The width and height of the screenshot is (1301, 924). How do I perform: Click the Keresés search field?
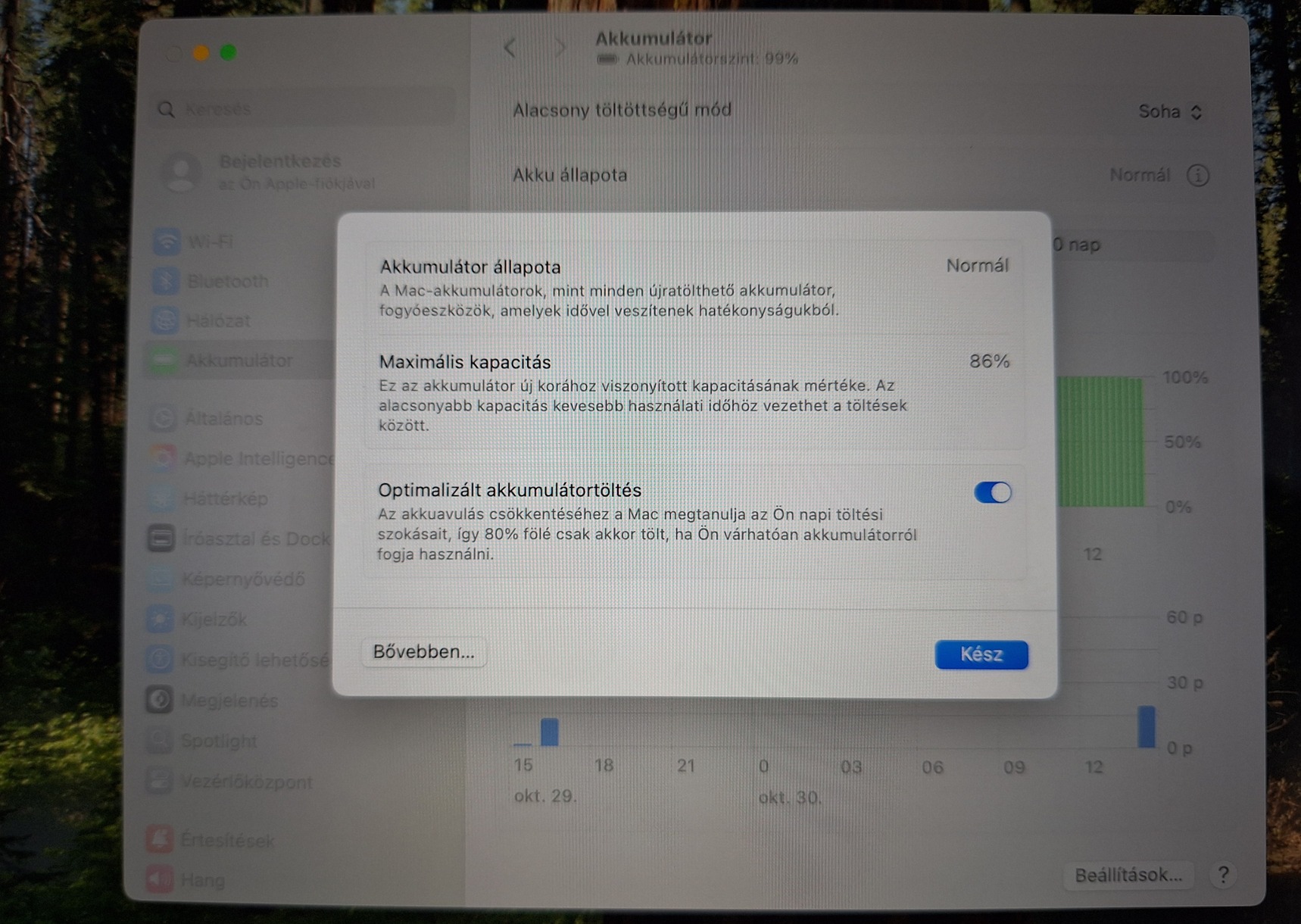pyautogui.click(x=304, y=110)
